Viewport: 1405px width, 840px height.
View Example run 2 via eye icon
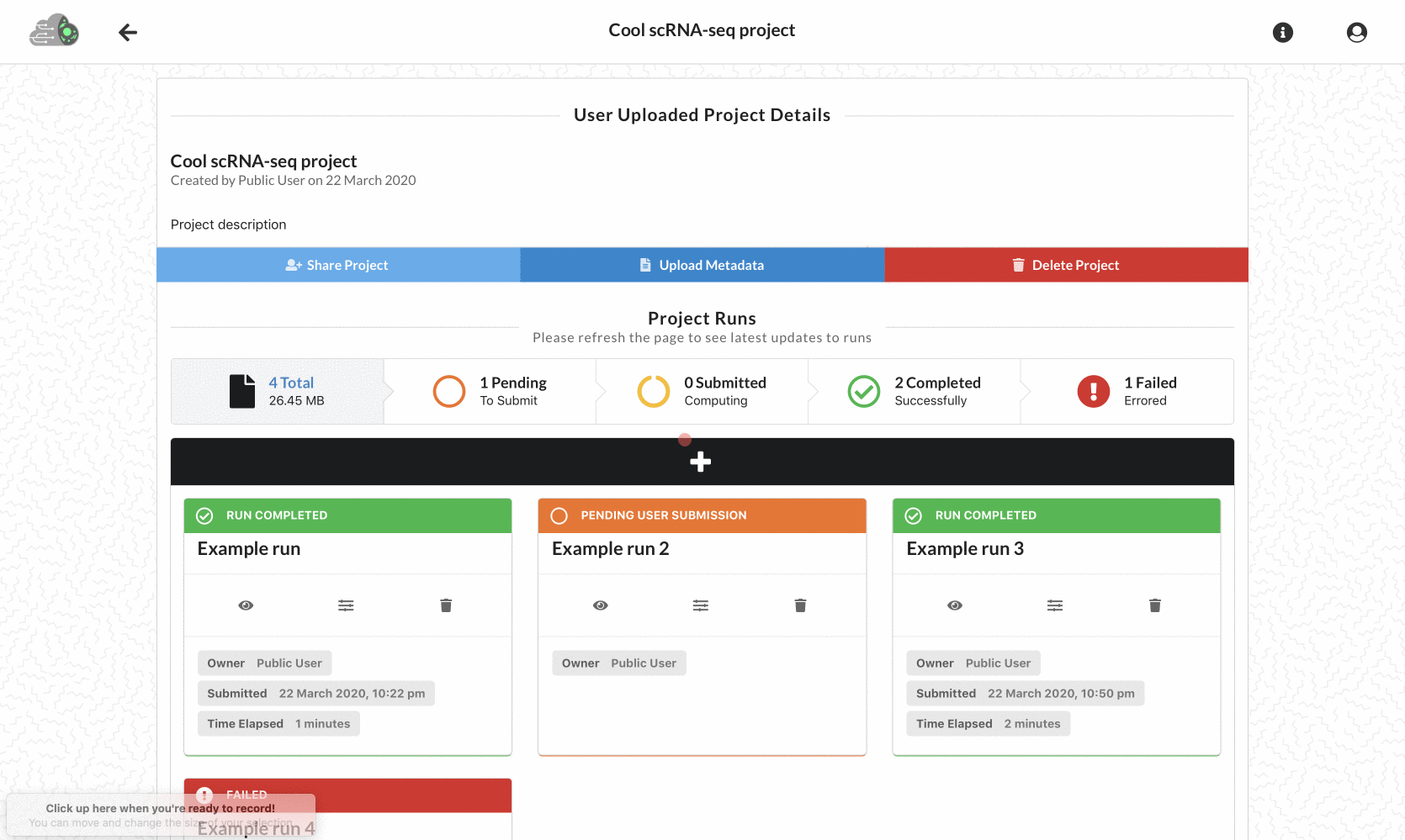pyautogui.click(x=600, y=605)
